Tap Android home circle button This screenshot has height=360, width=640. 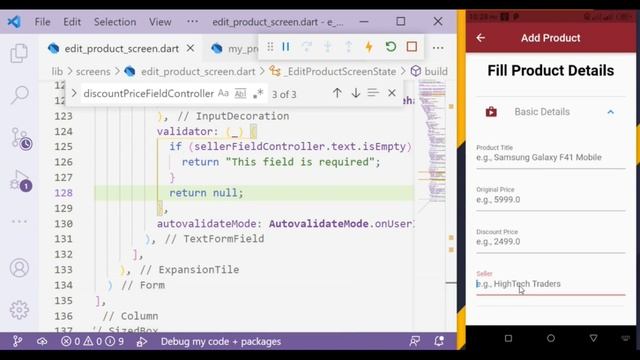(x=551, y=338)
